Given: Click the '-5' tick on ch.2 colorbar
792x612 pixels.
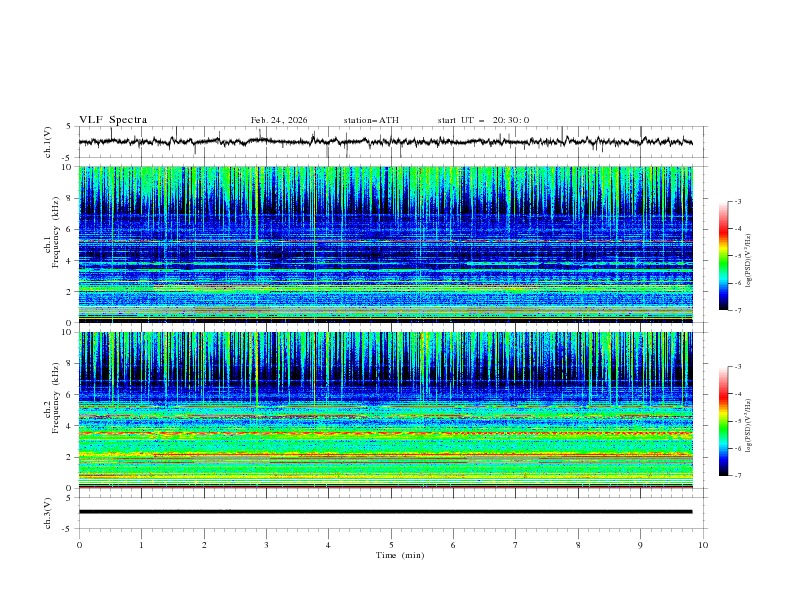Looking at the screenshot, I should pos(737,421).
